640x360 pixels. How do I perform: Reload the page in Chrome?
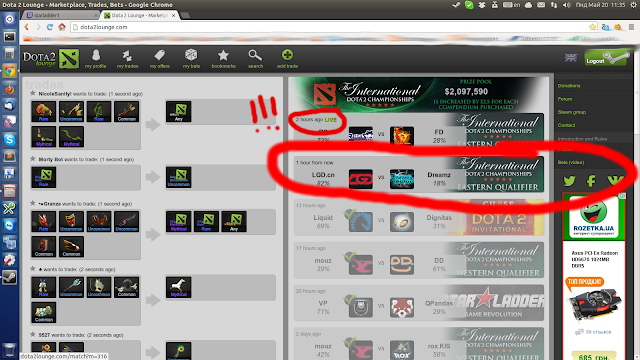coord(50,27)
